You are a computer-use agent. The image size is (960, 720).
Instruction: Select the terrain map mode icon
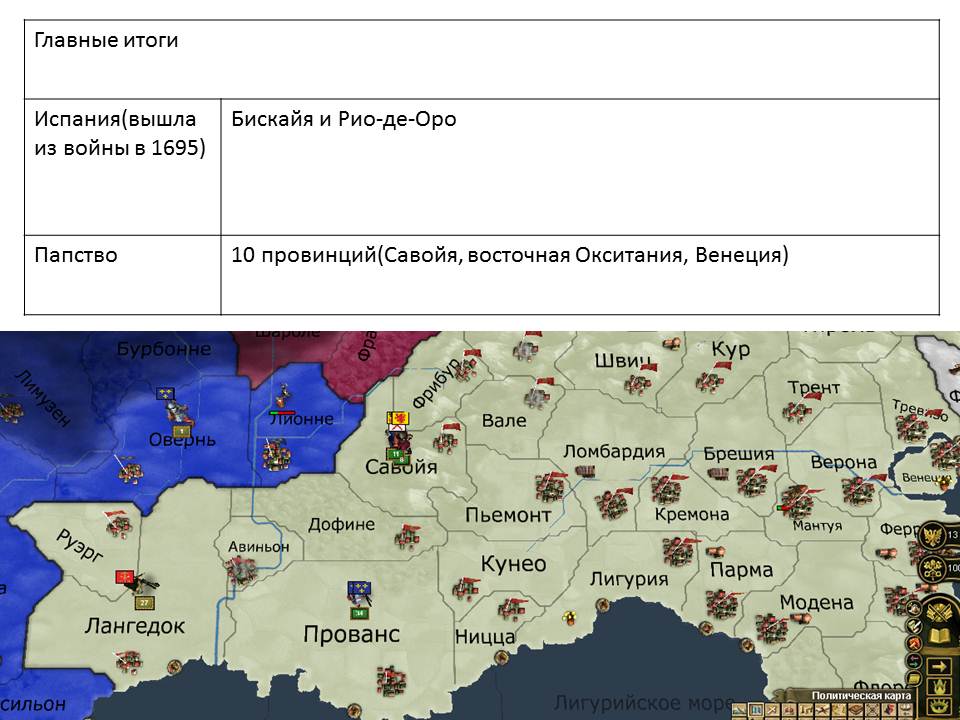click(739, 710)
